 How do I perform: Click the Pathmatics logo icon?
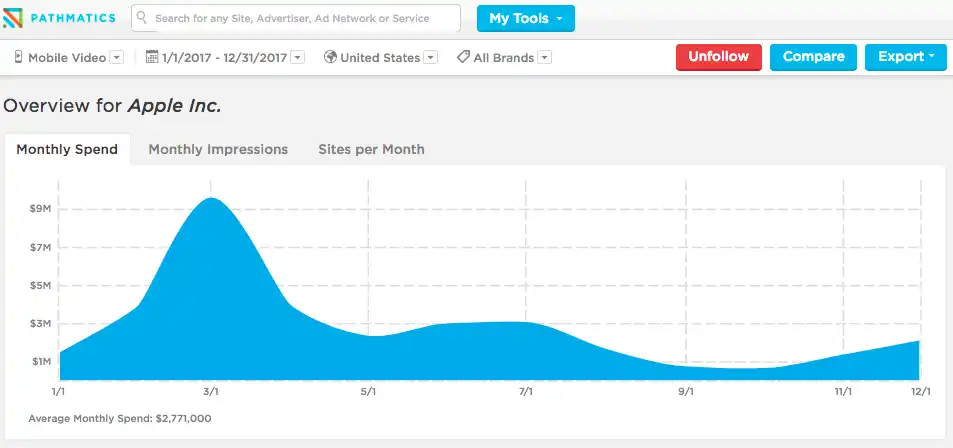click(x=12, y=18)
